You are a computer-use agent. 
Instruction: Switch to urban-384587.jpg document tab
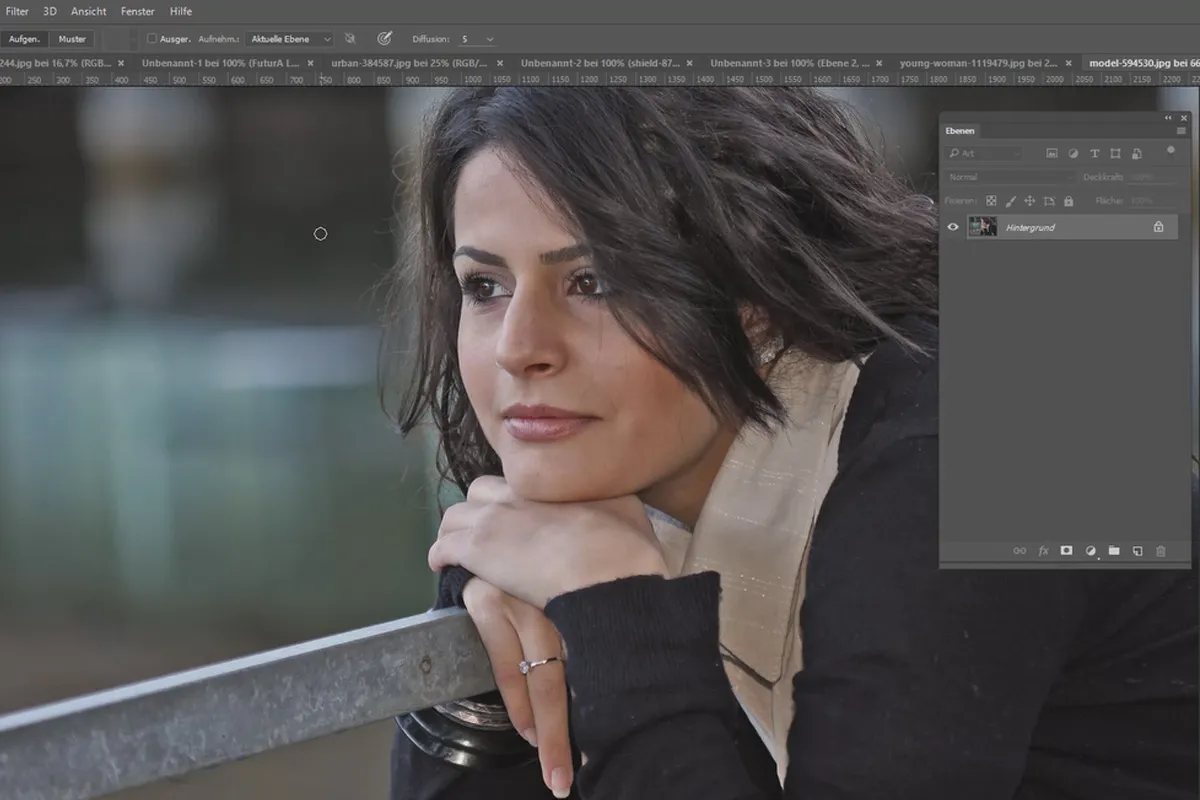(x=409, y=63)
